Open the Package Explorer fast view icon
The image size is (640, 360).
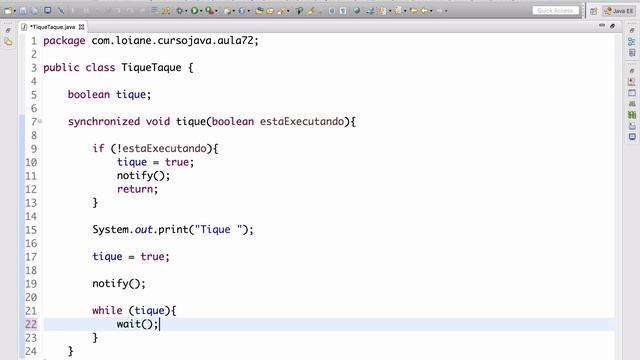[8, 42]
